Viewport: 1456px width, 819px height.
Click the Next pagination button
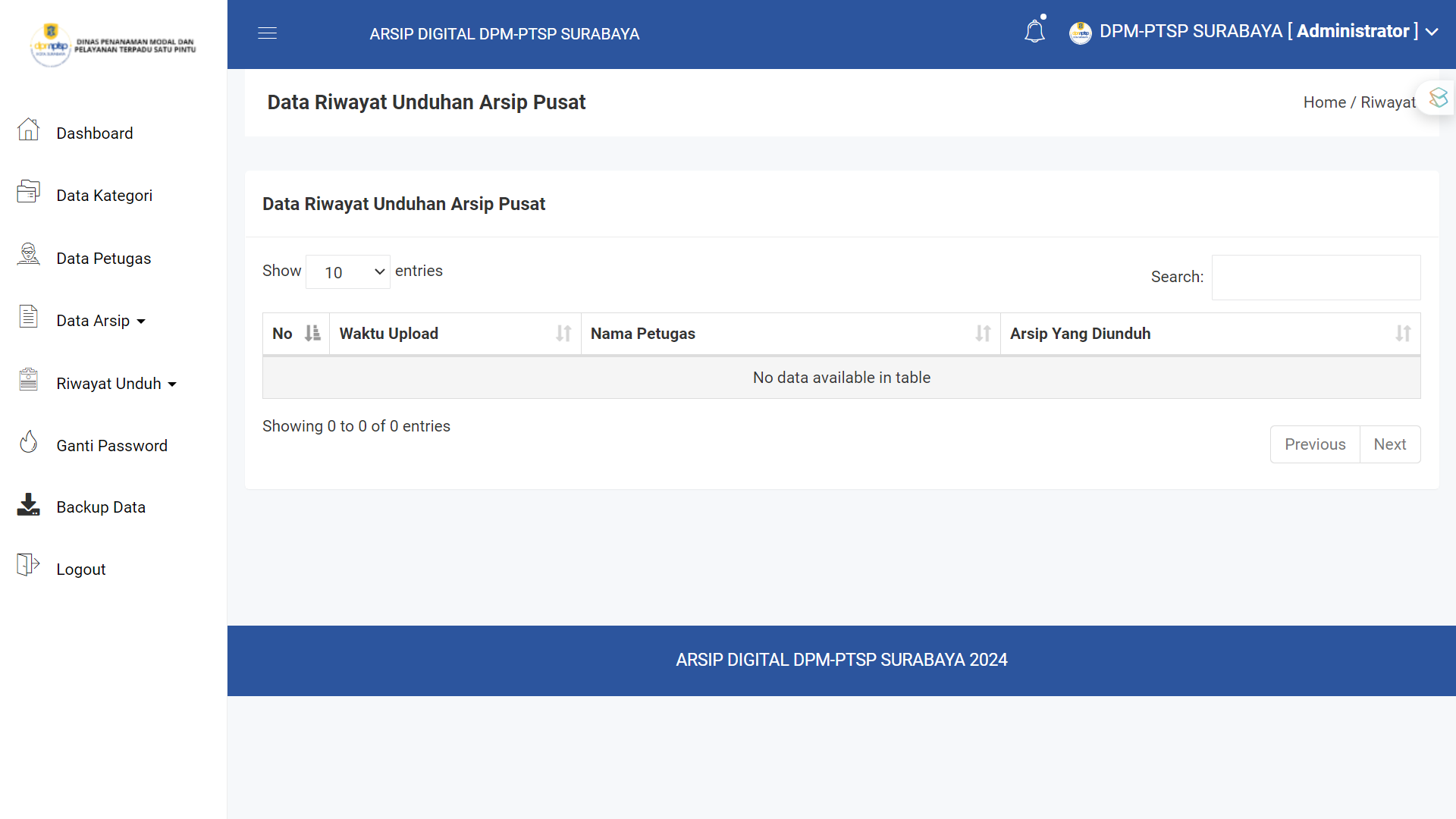tap(1390, 444)
